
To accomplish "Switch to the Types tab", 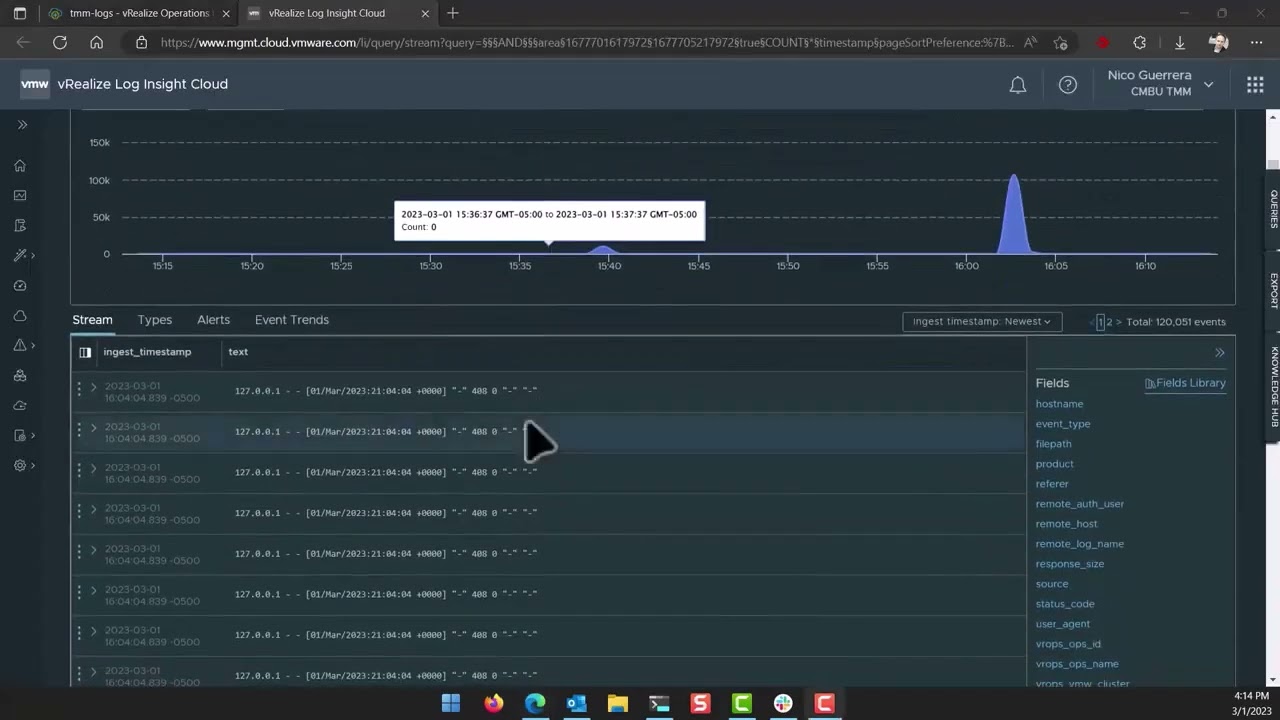I will pyautogui.click(x=155, y=320).
